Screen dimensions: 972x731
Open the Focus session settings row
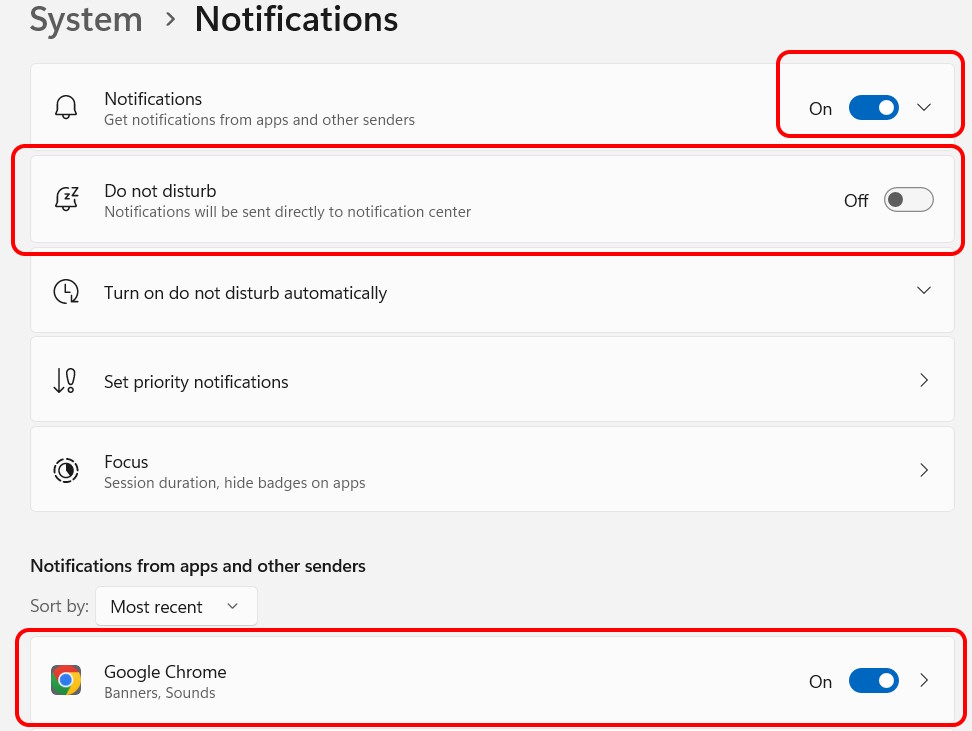tap(492, 470)
